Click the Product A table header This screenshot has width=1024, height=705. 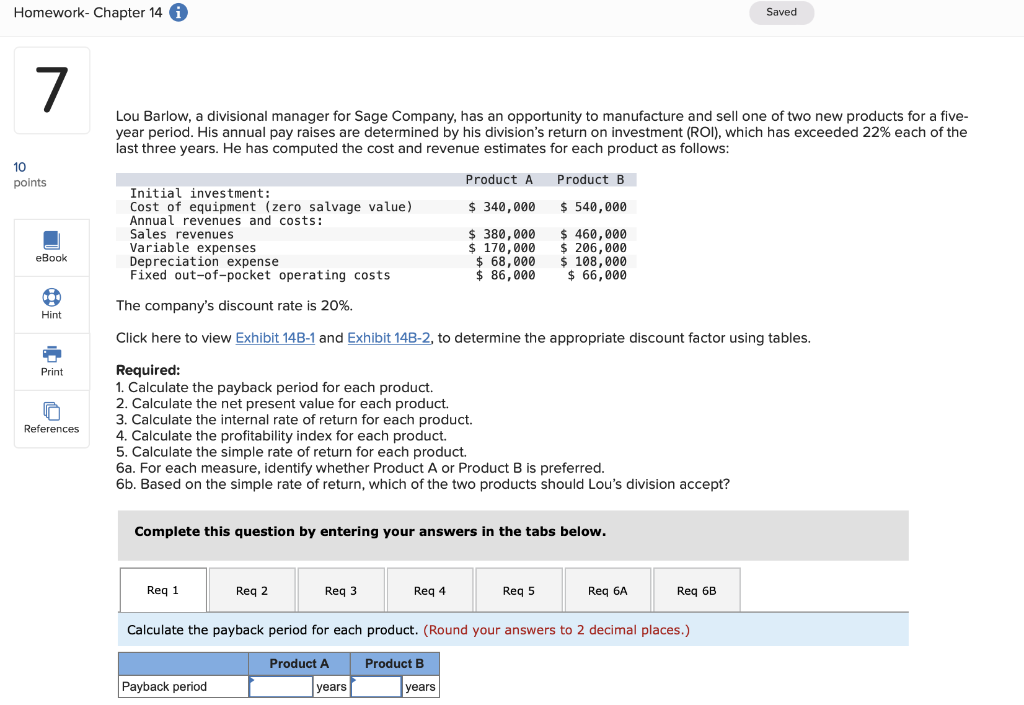click(x=299, y=664)
